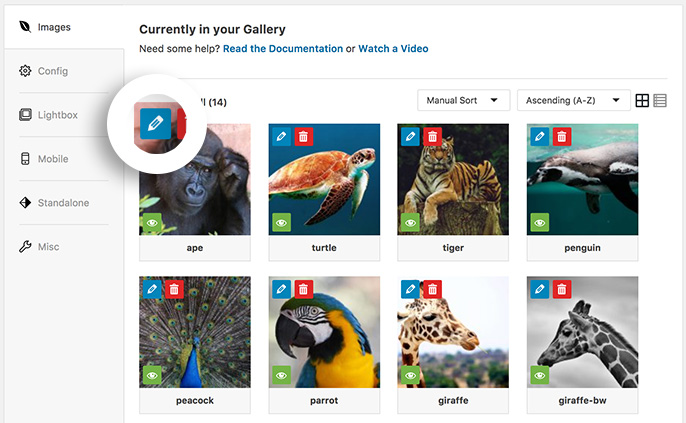Click the edit pencil on turtle image
The width and height of the screenshot is (686, 423).
point(280,136)
